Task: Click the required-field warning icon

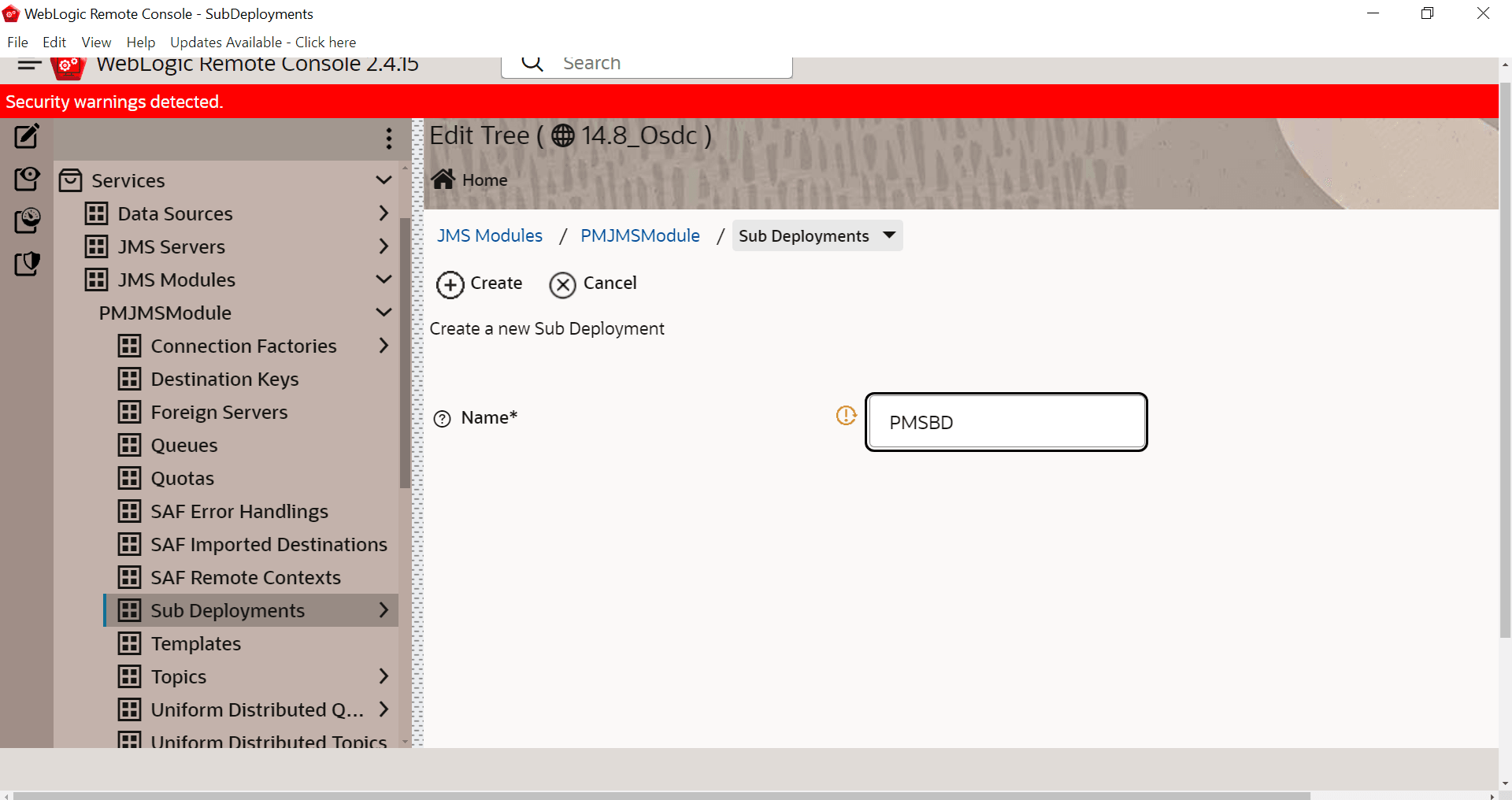Action: (x=846, y=415)
